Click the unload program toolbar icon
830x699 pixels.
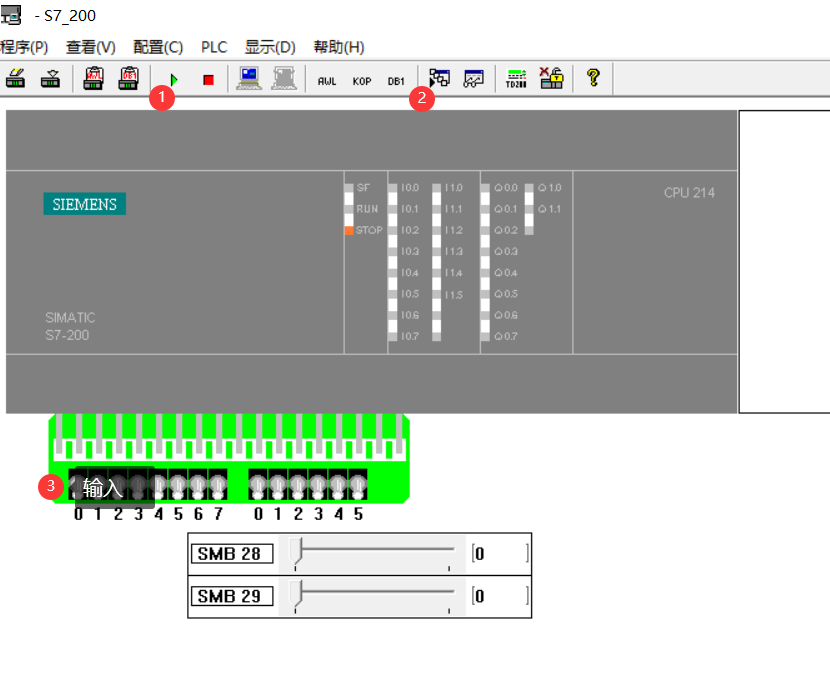pyautogui.click(x=50, y=79)
